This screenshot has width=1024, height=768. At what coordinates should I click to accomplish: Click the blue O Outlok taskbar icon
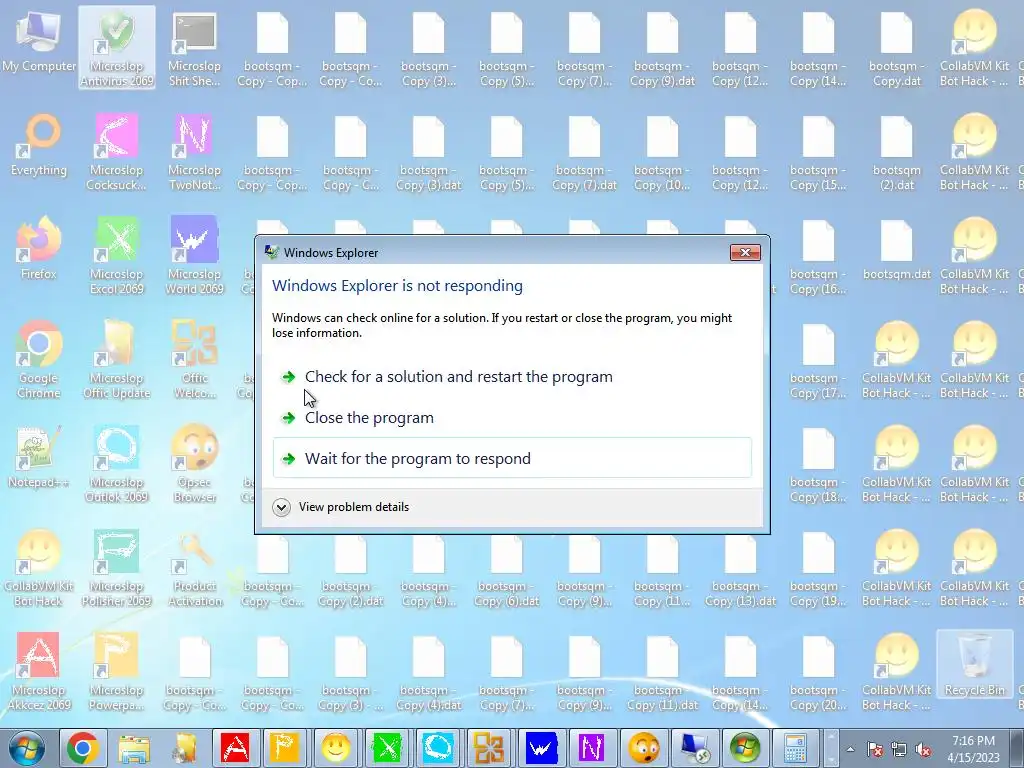(x=438, y=748)
